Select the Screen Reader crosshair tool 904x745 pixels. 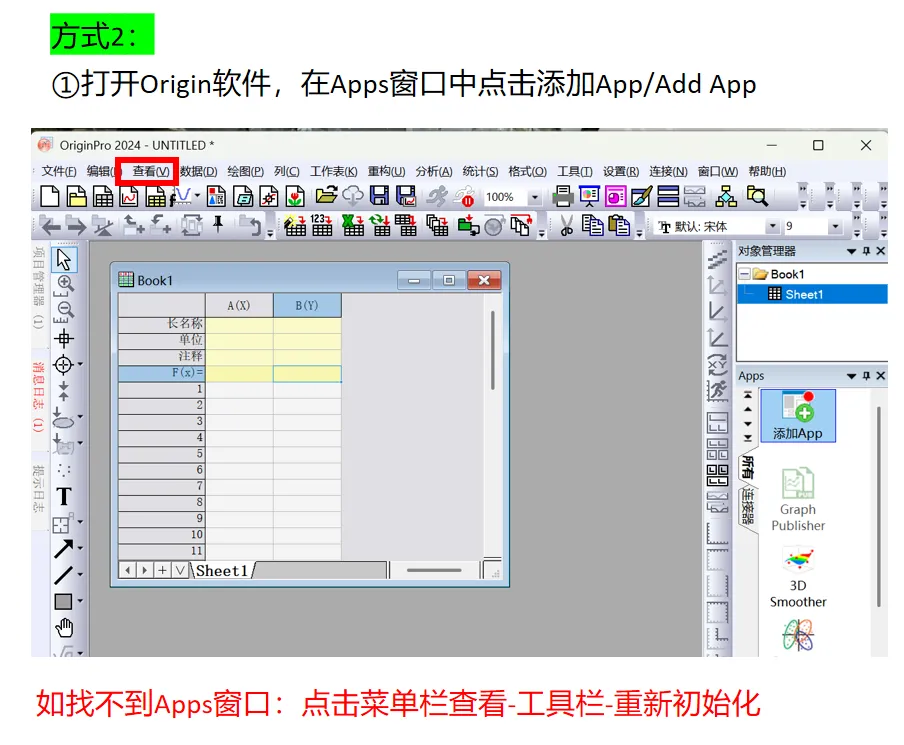(63, 338)
